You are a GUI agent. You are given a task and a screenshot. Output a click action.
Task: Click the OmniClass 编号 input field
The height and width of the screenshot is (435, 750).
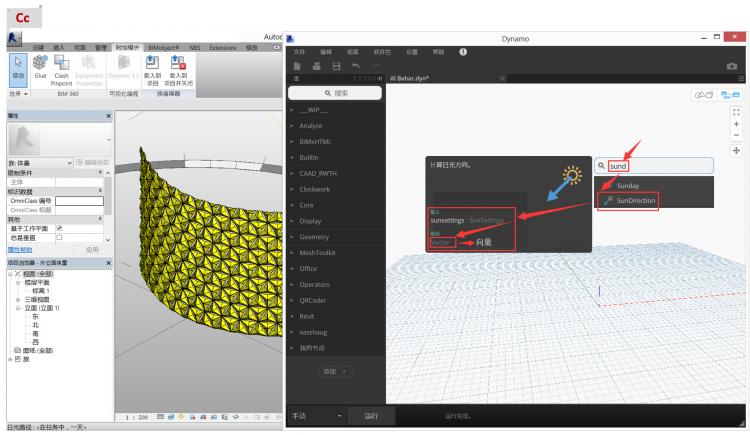click(x=81, y=200)
